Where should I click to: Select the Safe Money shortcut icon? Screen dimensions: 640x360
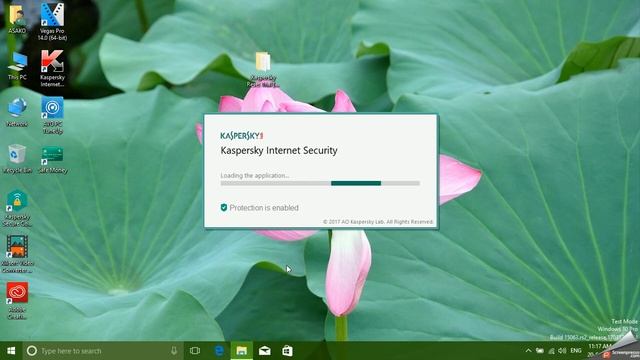point(53,160)
